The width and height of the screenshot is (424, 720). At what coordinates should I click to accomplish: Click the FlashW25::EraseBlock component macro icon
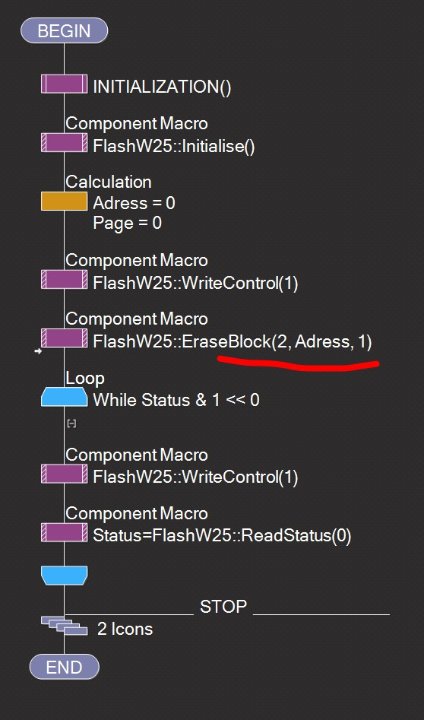tap(64, 338)
